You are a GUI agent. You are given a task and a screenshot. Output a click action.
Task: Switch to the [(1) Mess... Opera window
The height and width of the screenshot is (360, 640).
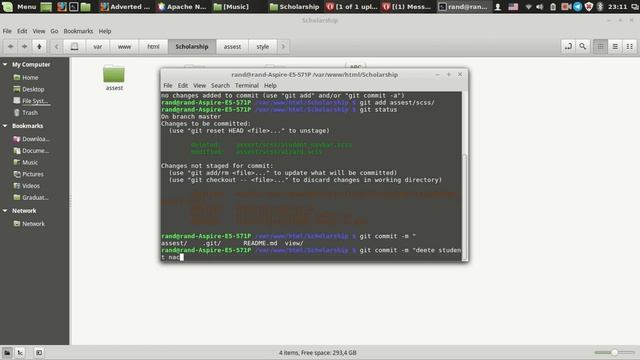click(407, 7)
